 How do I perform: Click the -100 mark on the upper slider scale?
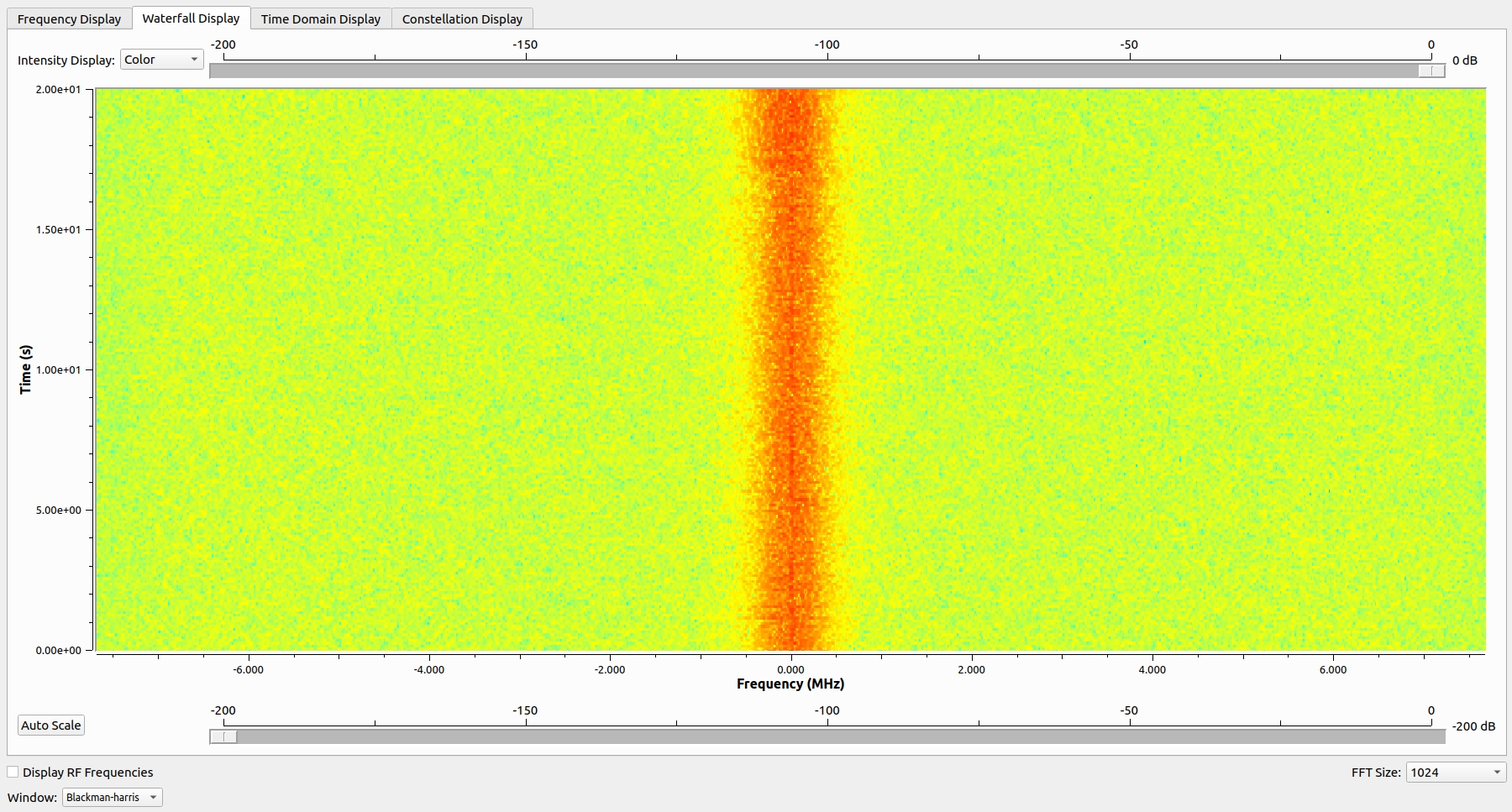(827, 45)
